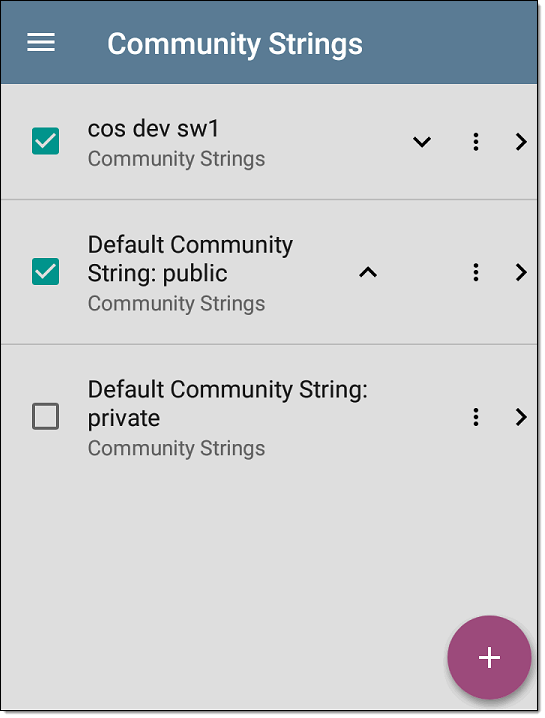The width and height of the screenshot is (545, 718).
Task: Open the hamburger navigation menu
Action: [41, 43]
